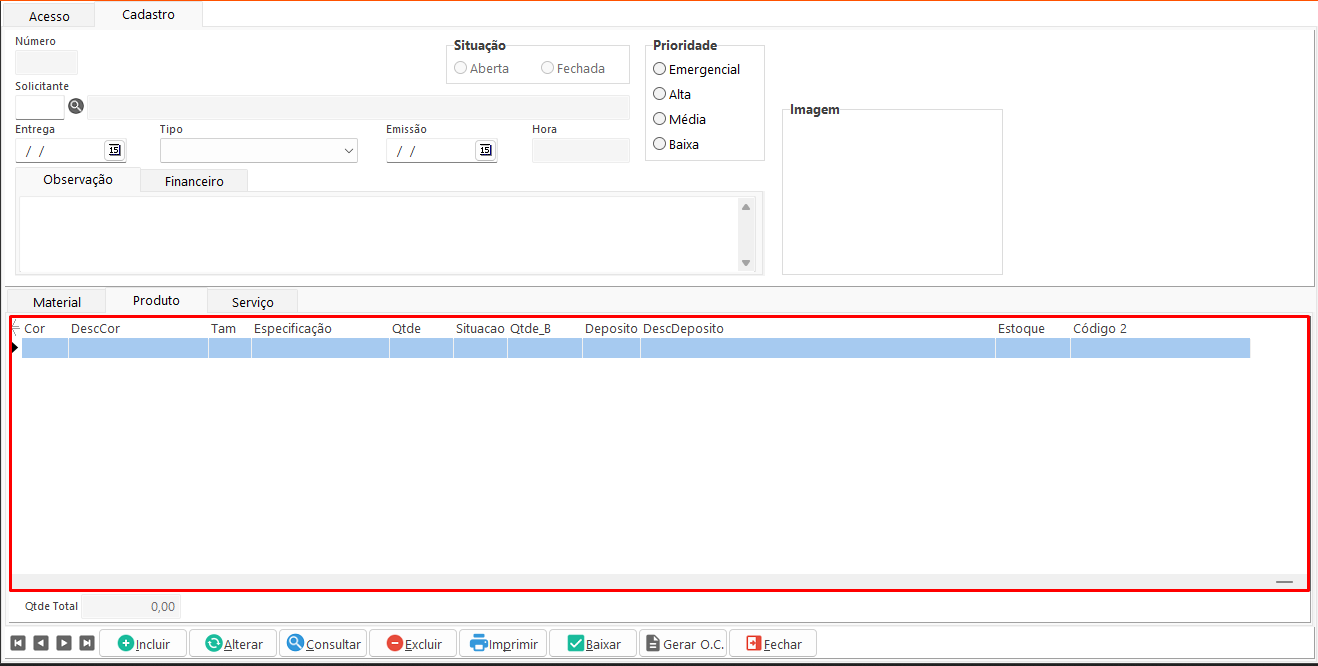Click inside the Solicitante code field
This screenshot has height=666, width=1318.
[x=40, y=107]
